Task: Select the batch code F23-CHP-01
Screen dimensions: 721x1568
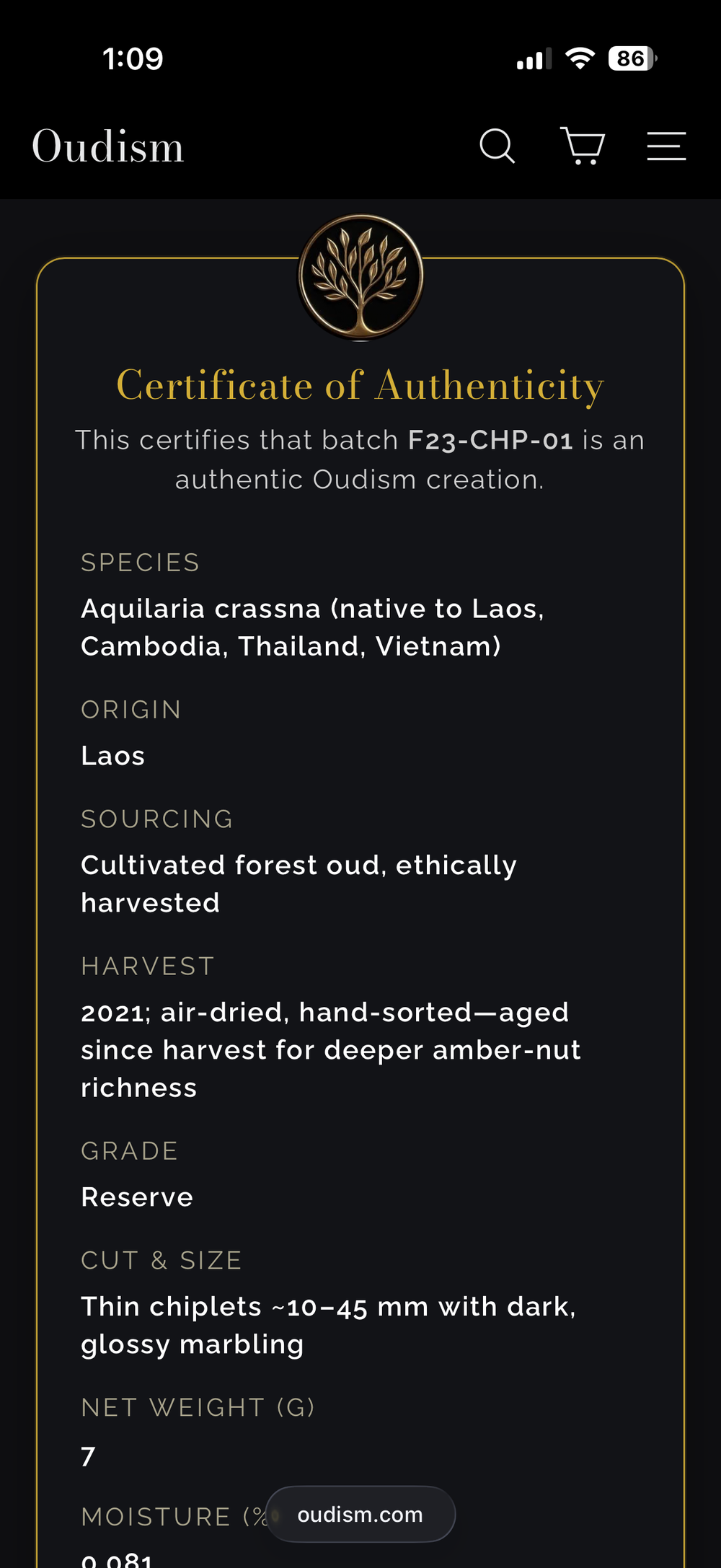Action: click(490, 440)
